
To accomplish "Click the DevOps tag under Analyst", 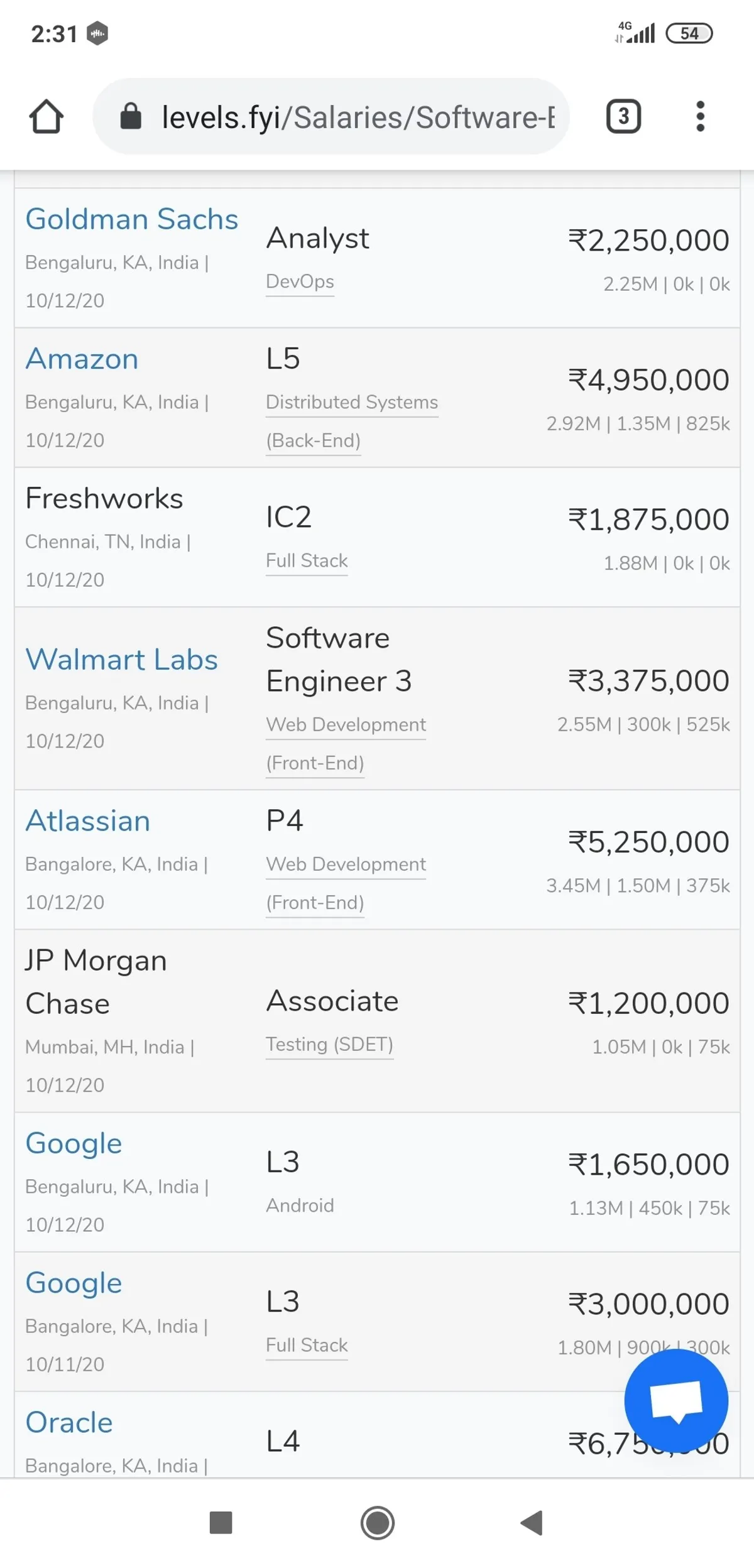I will coord(300,281).
